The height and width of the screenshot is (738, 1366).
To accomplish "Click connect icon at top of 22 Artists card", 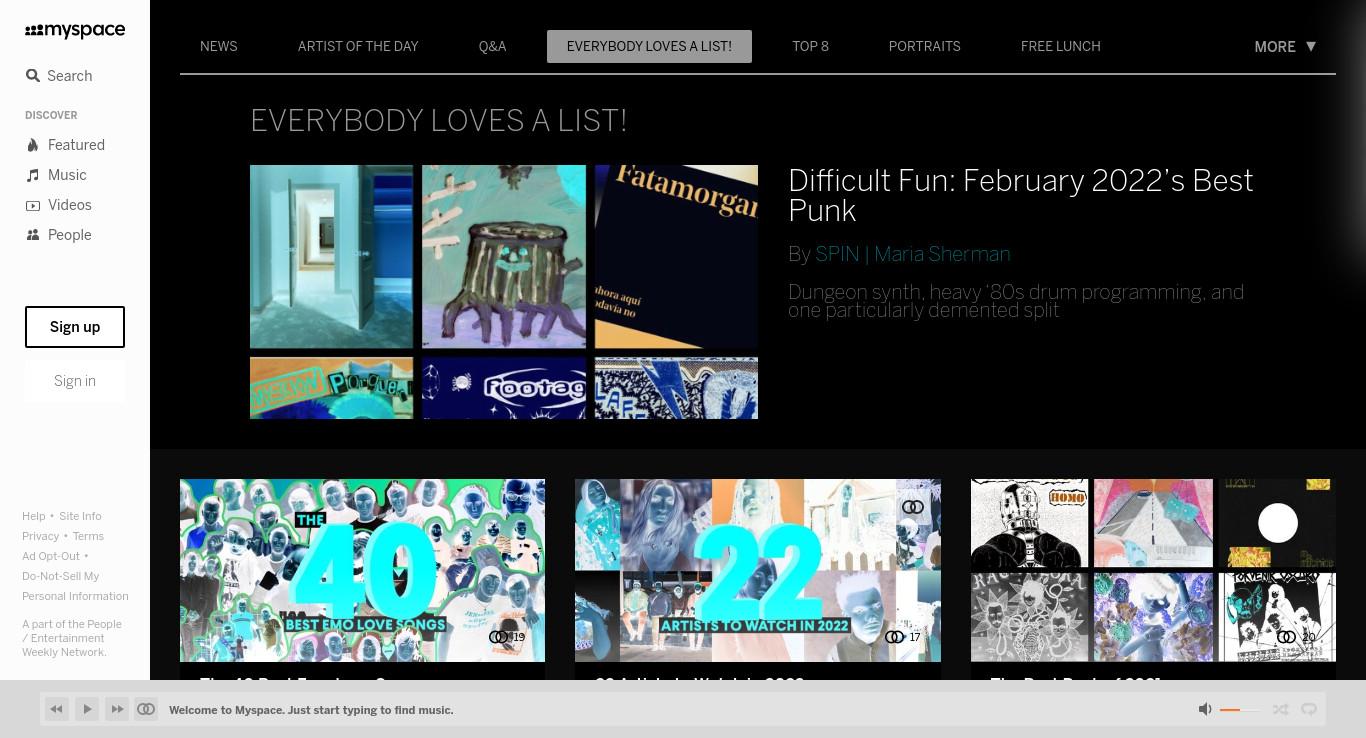I will coord(913,507).
